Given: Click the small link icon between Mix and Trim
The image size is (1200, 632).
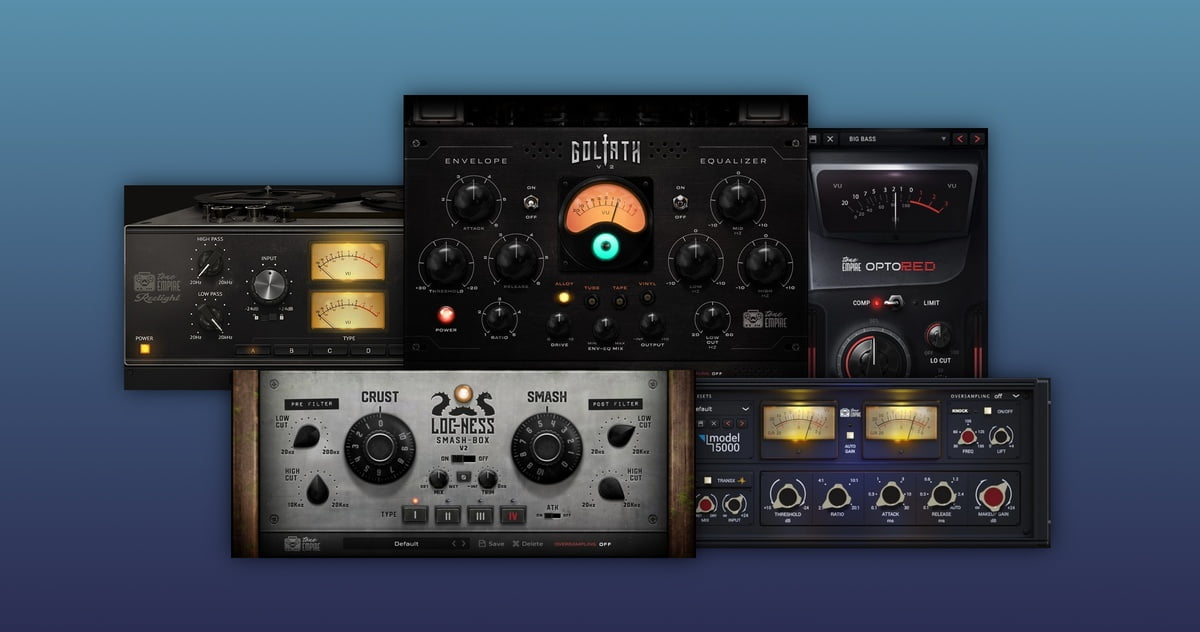Looking at the screenshot, I should point(462,478).
